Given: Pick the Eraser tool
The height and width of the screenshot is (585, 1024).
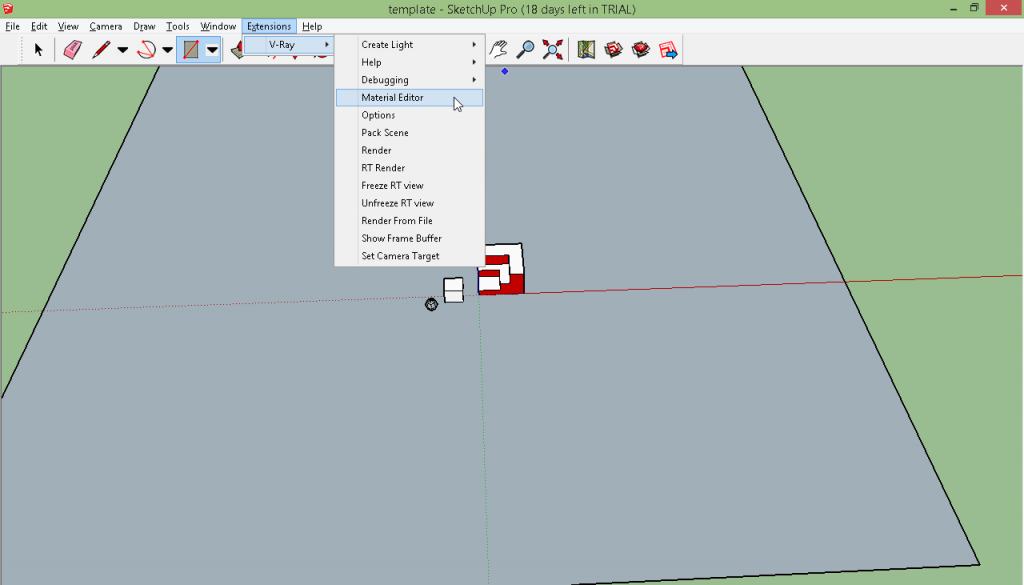Looking at the screenshot, I should (x=72, y=49).
